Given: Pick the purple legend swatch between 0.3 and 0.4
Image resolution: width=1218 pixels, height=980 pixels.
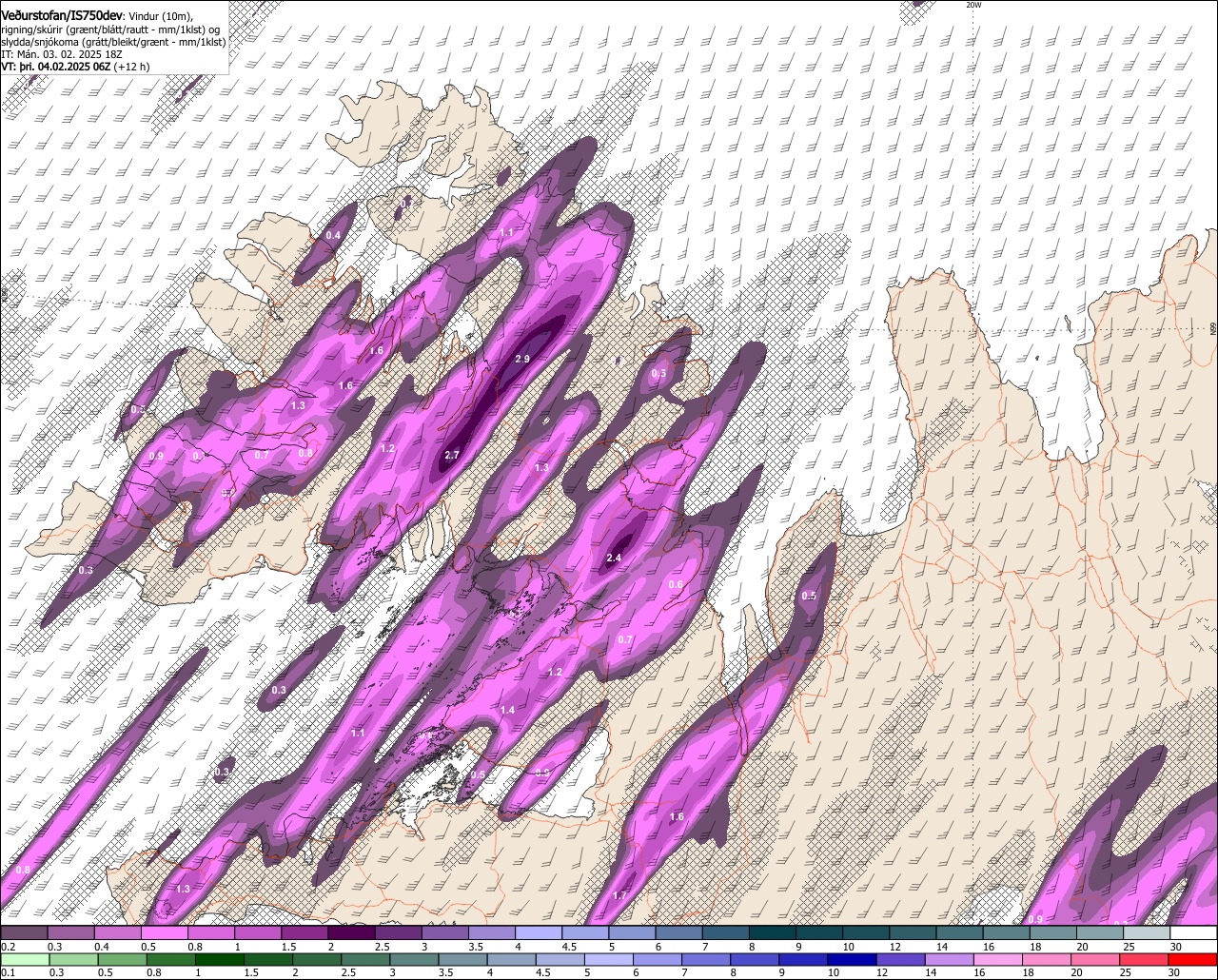Looking at the screenshot, I should (x=70, y=933).
